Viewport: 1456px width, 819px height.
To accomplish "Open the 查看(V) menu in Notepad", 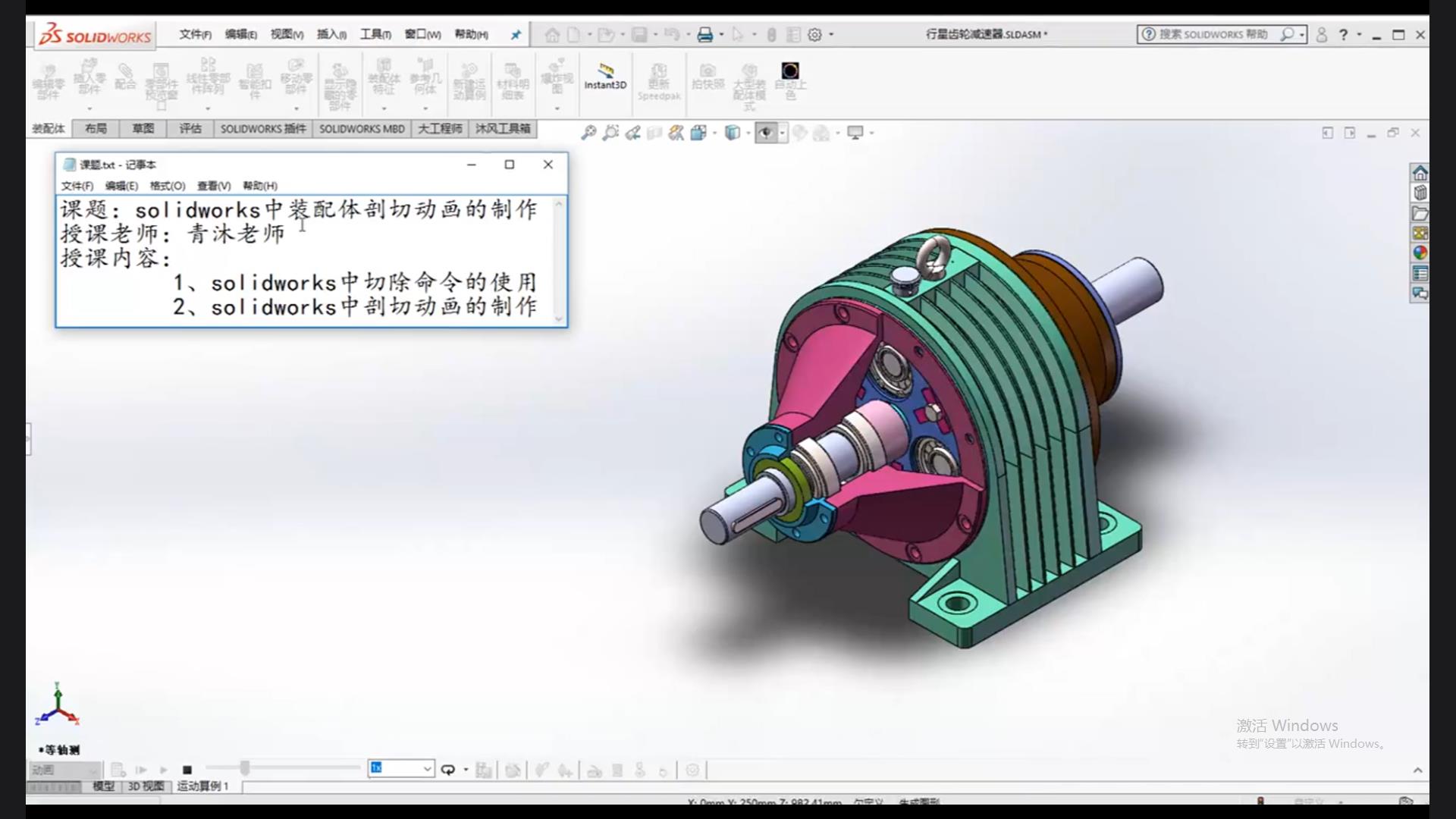I will point(214,186).
